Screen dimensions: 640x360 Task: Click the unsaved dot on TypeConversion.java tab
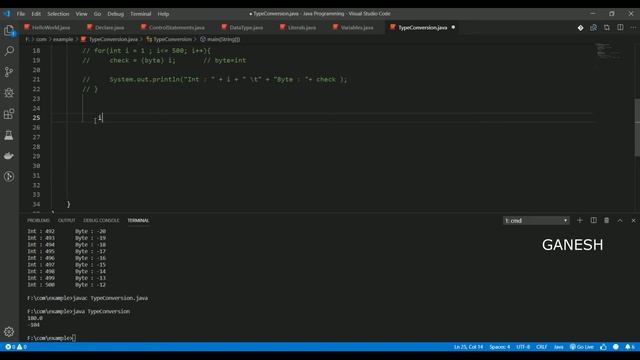[453, 27]
